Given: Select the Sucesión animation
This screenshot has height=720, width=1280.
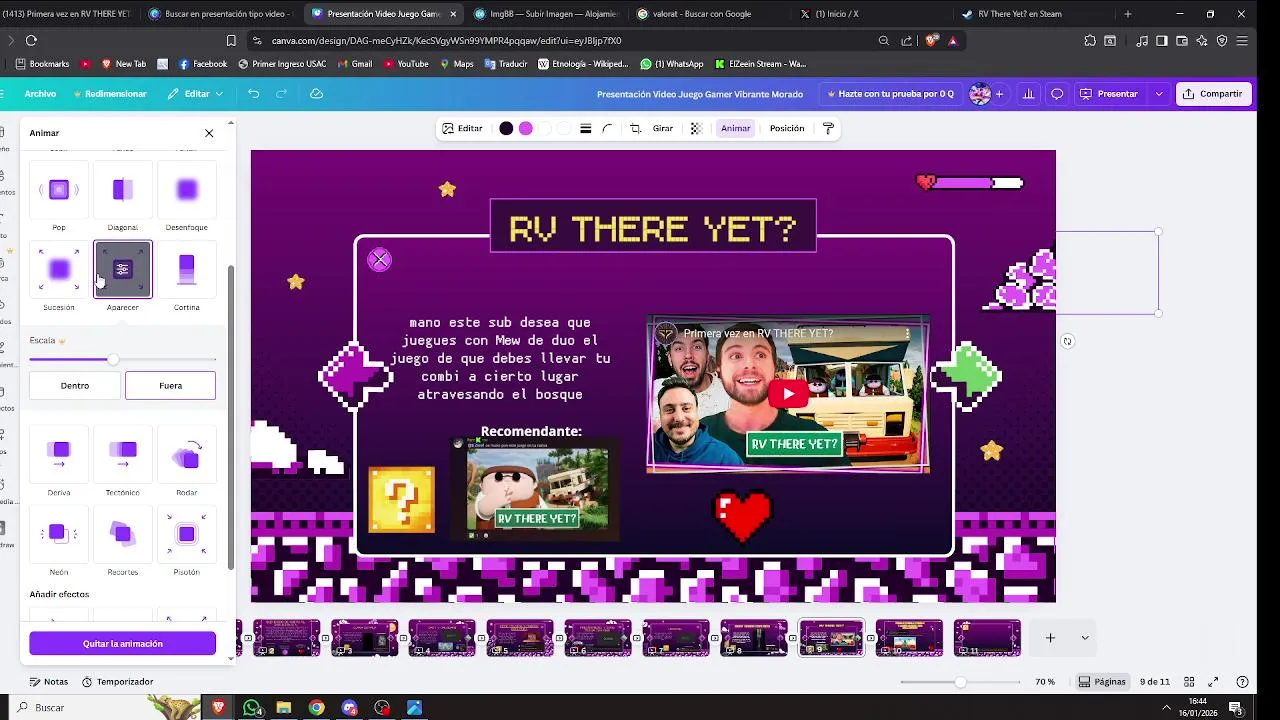Looking at the screenshot, I should pyautogui.click(x=59, y=269).
